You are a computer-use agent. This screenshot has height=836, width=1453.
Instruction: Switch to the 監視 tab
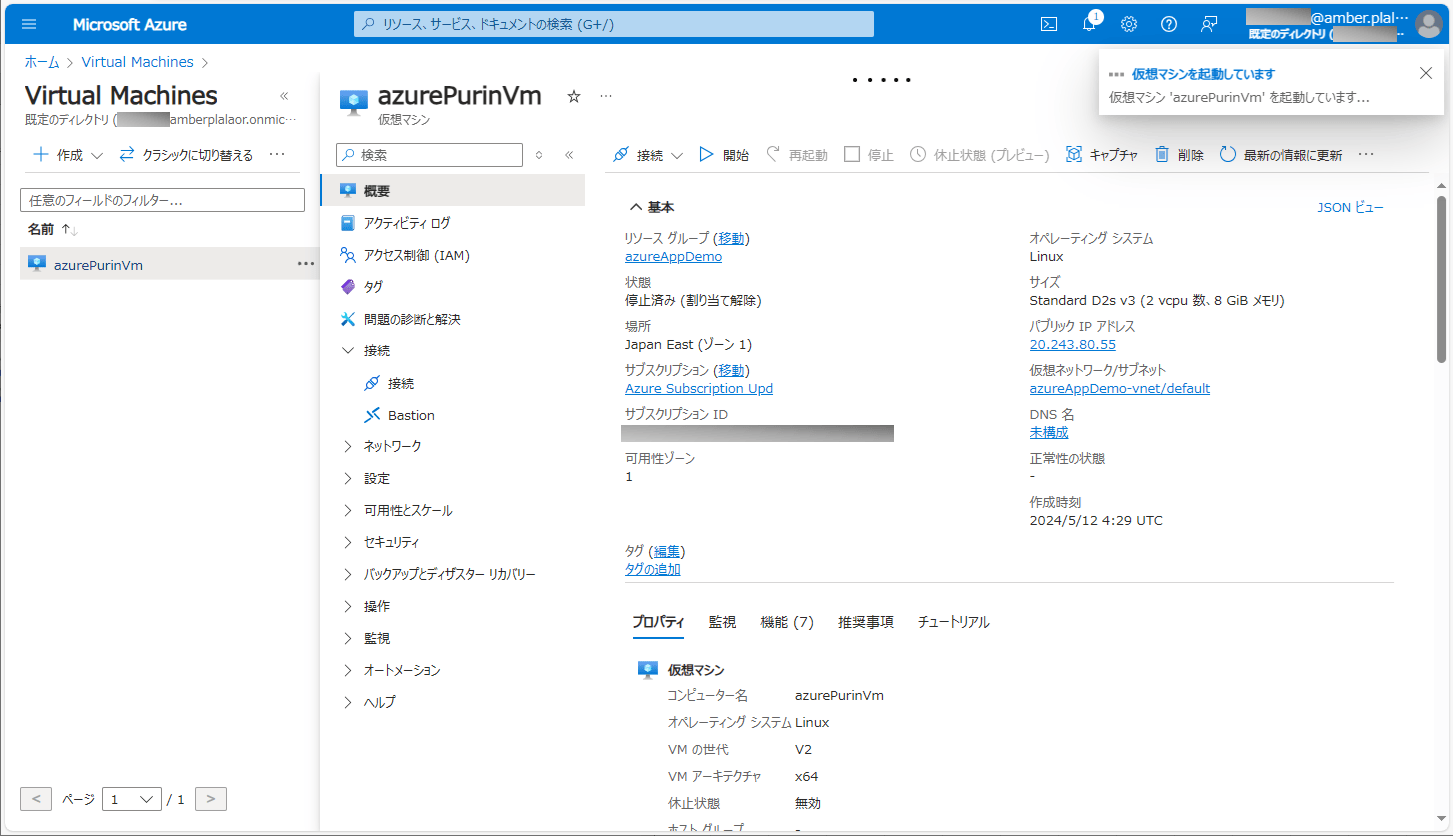tap(722, 622)
